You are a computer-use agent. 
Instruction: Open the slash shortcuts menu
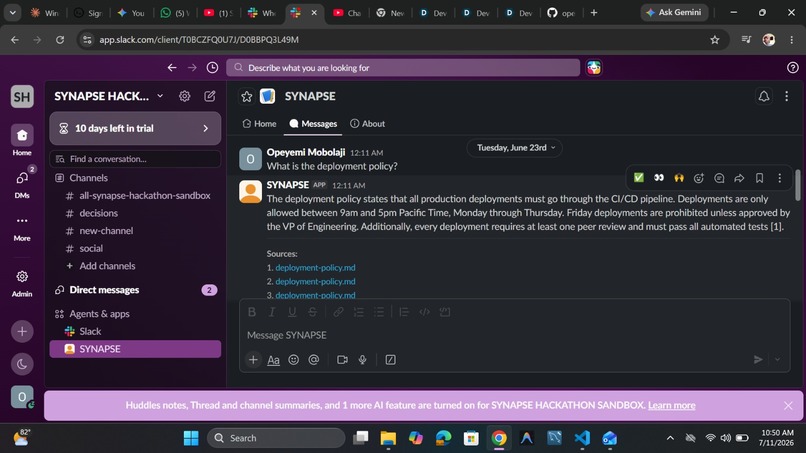pos(391,359)
